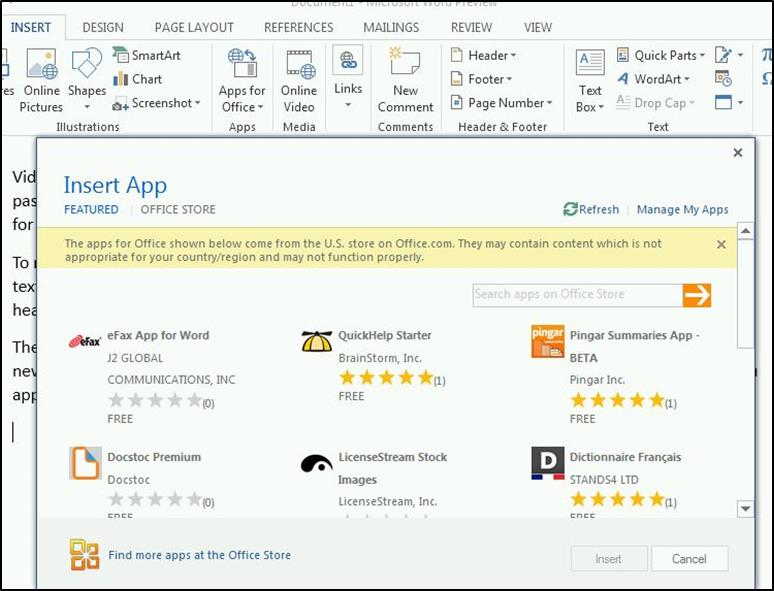Select the FEATURED tab in dialog
This screenshot has height=591, width=774.
click(x=91, y=209)
